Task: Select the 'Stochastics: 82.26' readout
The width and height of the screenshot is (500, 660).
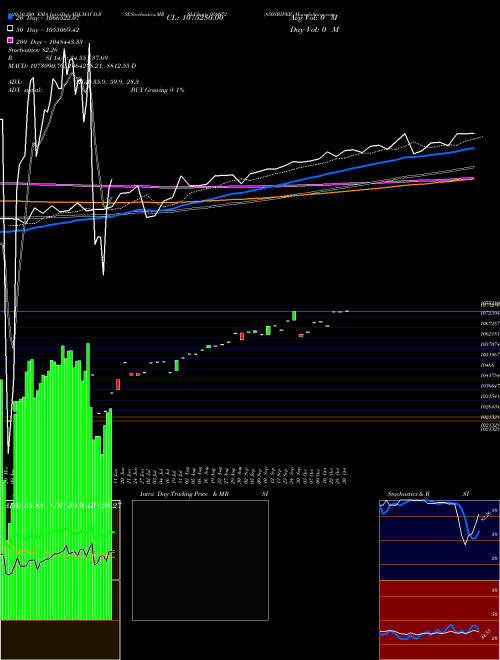Action: point(32,50)
